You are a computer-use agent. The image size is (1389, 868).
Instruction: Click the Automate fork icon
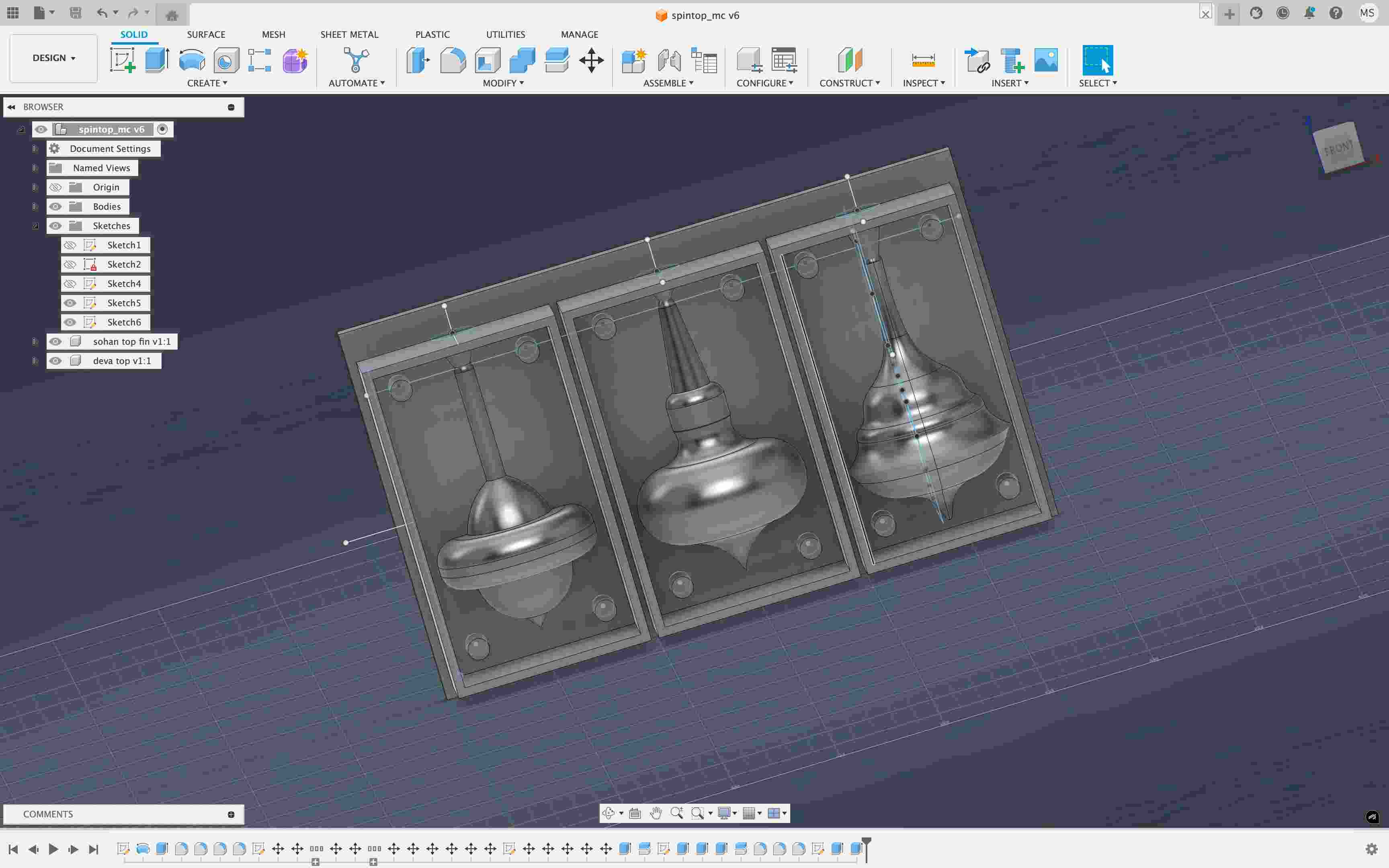[x=356, y=60]
